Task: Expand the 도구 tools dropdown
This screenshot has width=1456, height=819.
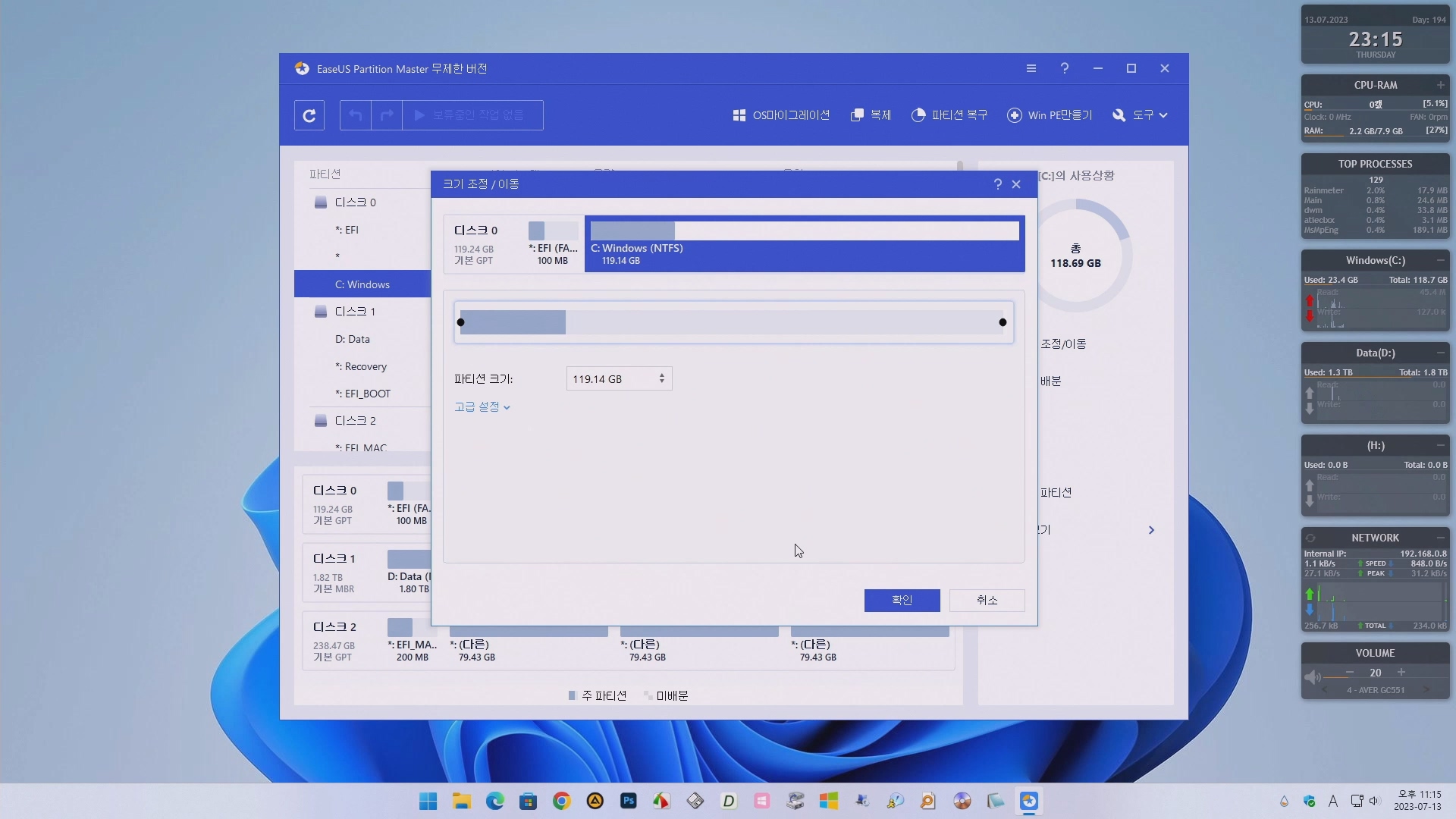Action: pyautogui.click(x=1140, y=115)
